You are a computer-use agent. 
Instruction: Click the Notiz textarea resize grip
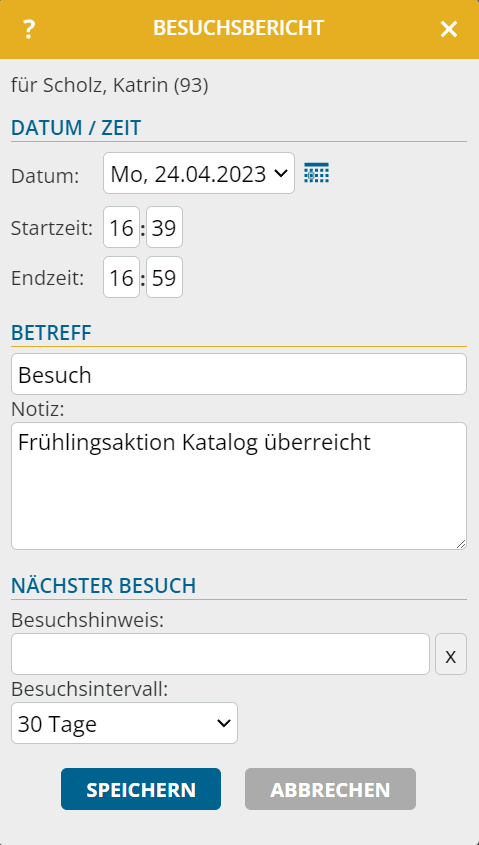[x=461, y=544]
